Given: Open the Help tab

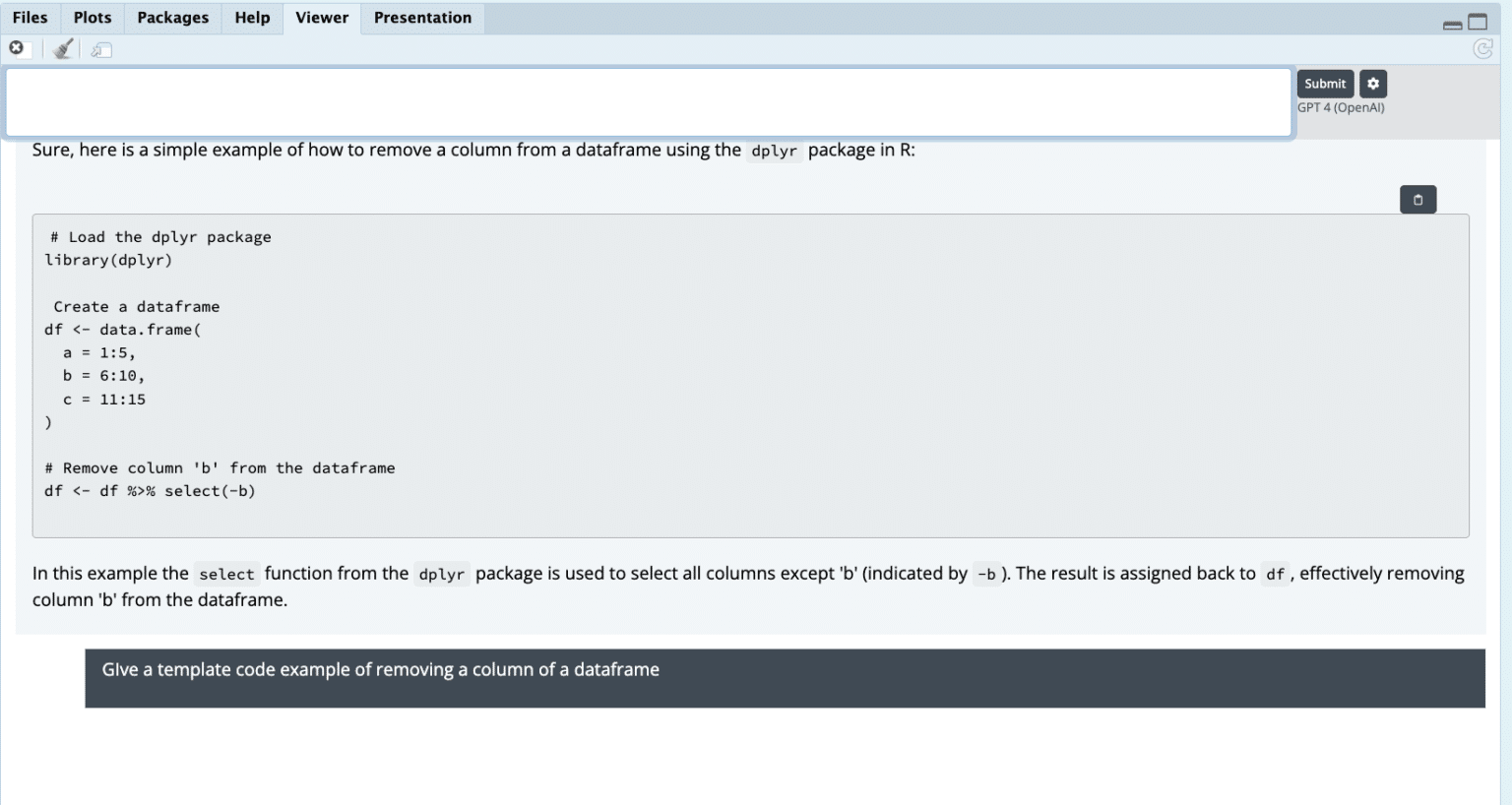Looking at the screenshot, I should [251, 17].
